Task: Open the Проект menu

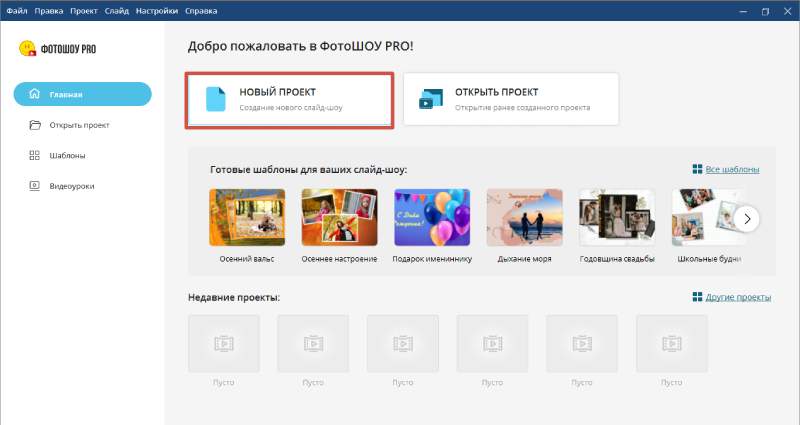Action: click(x=84, y=11)
